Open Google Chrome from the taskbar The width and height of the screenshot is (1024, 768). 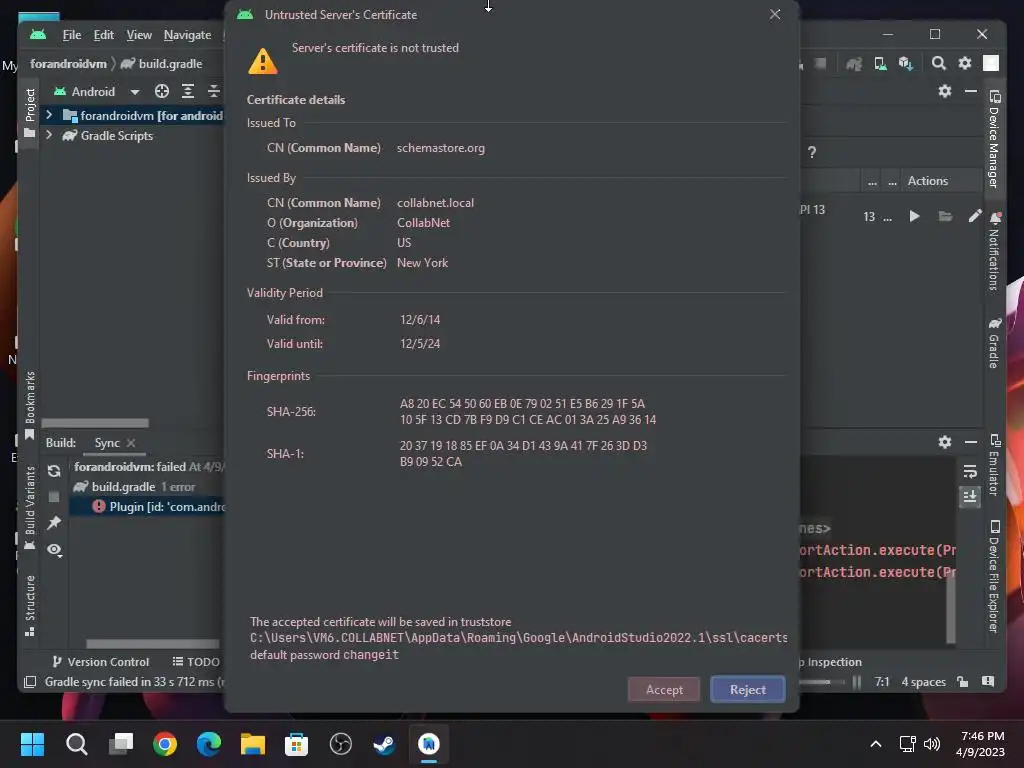pyautogui.click(x=165, y=744)
